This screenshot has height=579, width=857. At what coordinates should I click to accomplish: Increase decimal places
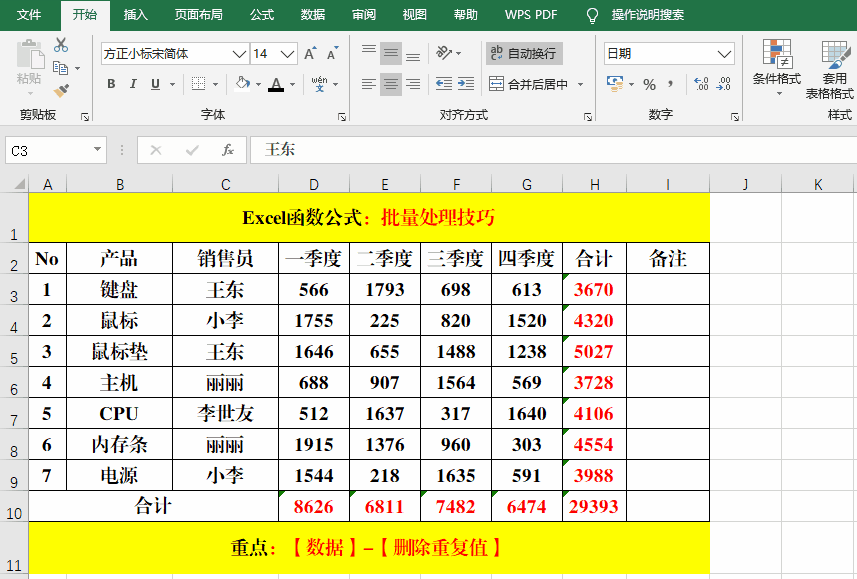coord(701,84)
